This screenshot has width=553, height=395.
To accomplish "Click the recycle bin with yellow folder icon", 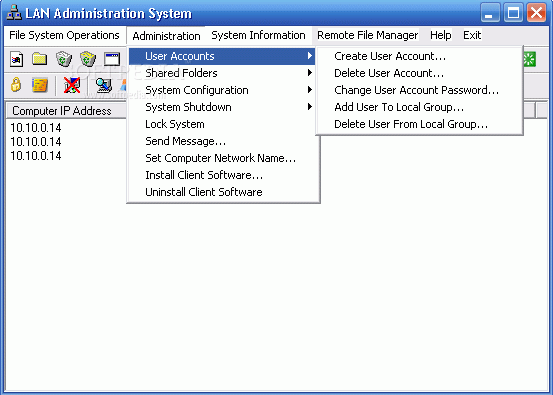I will click(x=87, y=59).
